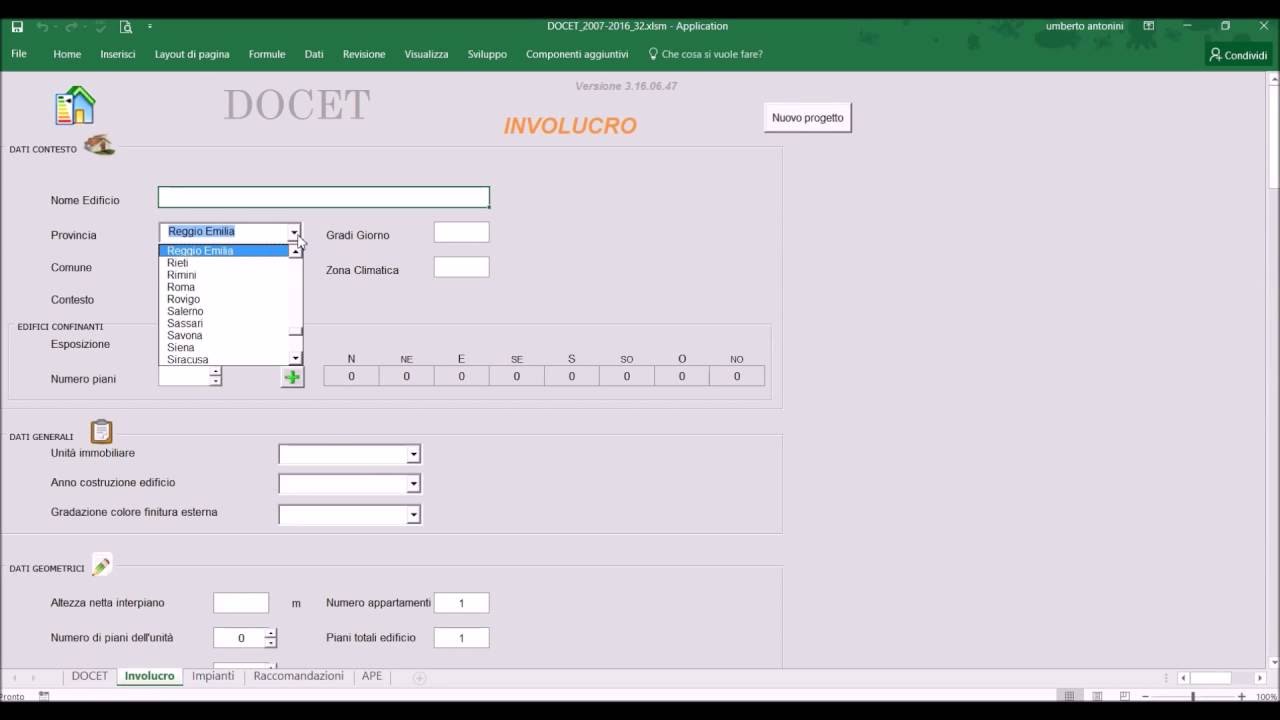Image resolution: width=1280 pixels, height=720 pixels.
Task: Click the Save icon in quick access toolbar
Action: point(17,27)
